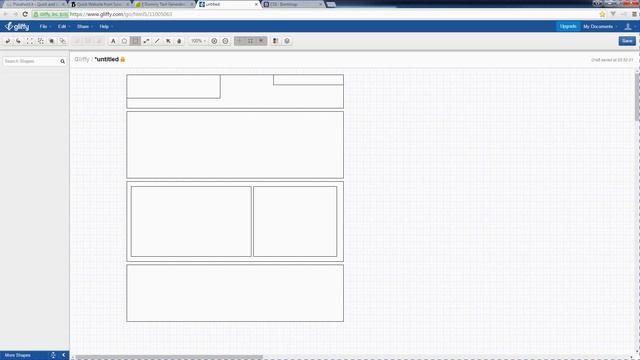Image resolution: width=640 pixels, height=360 pixels.
Task: Click the untitled document title
Action: tap(107, 59)
